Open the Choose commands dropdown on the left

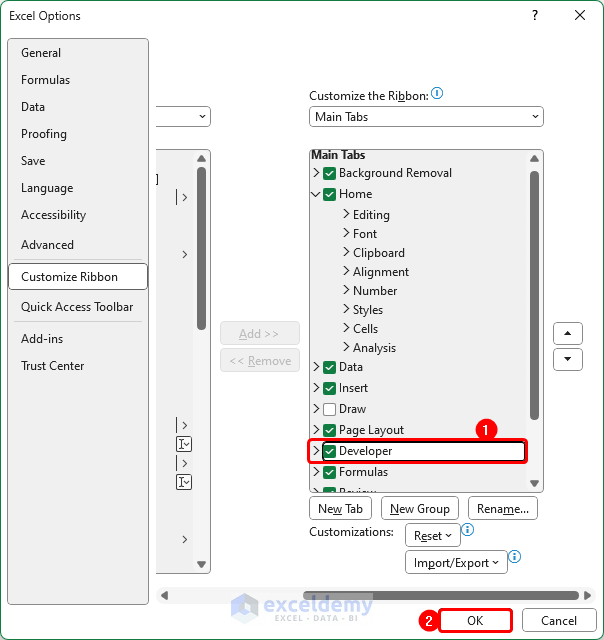183,117
